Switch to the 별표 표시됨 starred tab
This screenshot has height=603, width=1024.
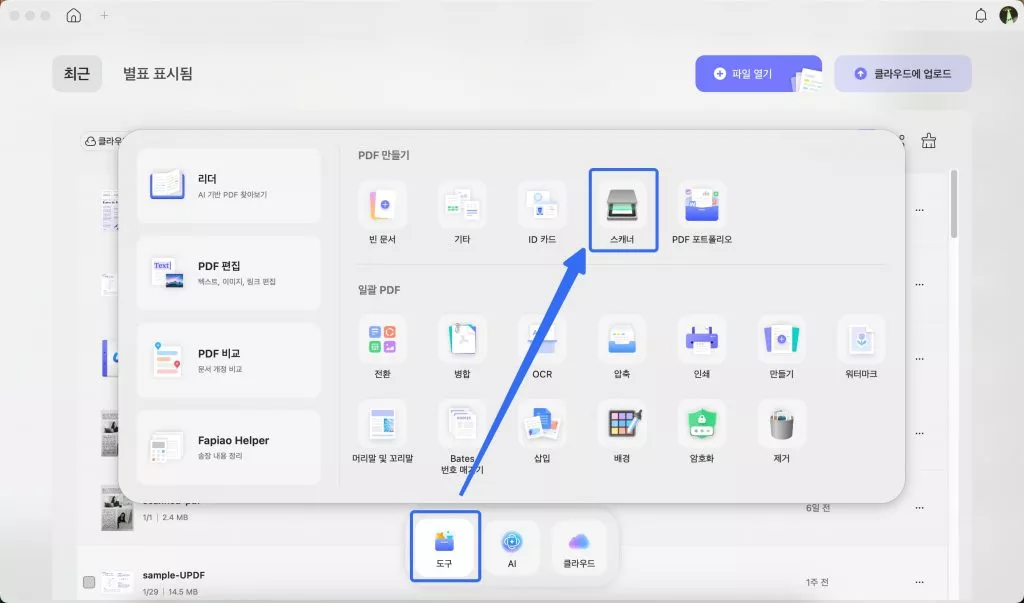157,74
